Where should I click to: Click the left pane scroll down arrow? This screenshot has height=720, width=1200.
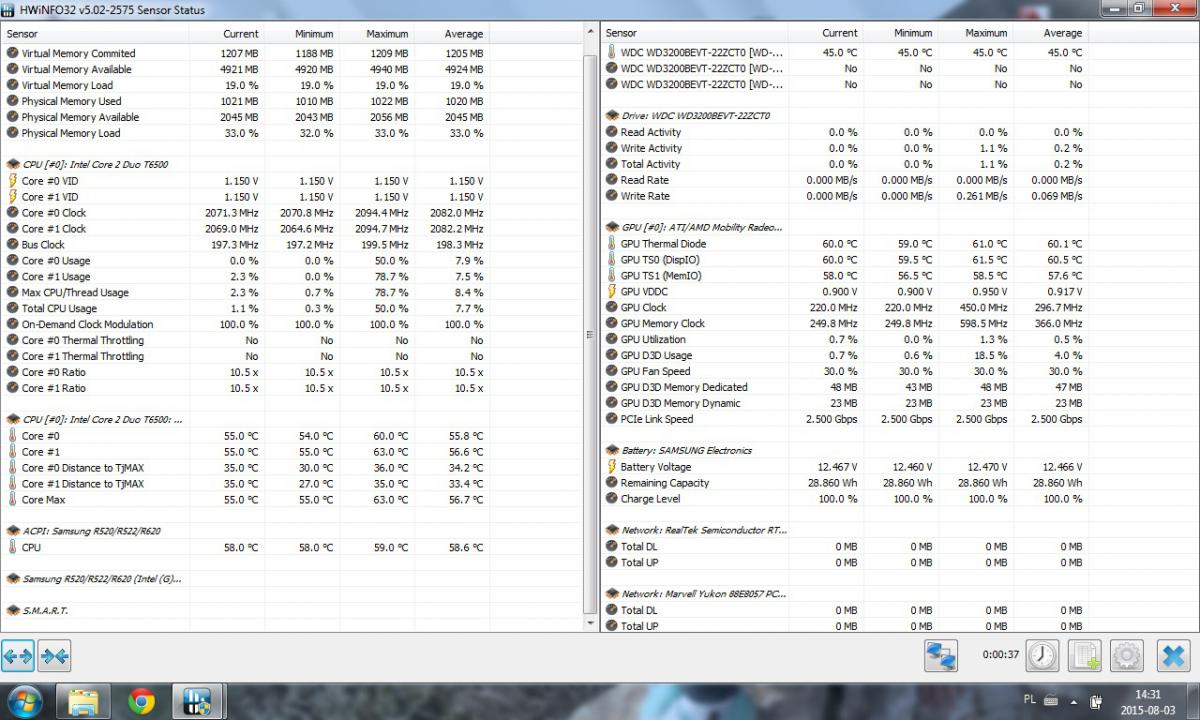tap(590, 623)
